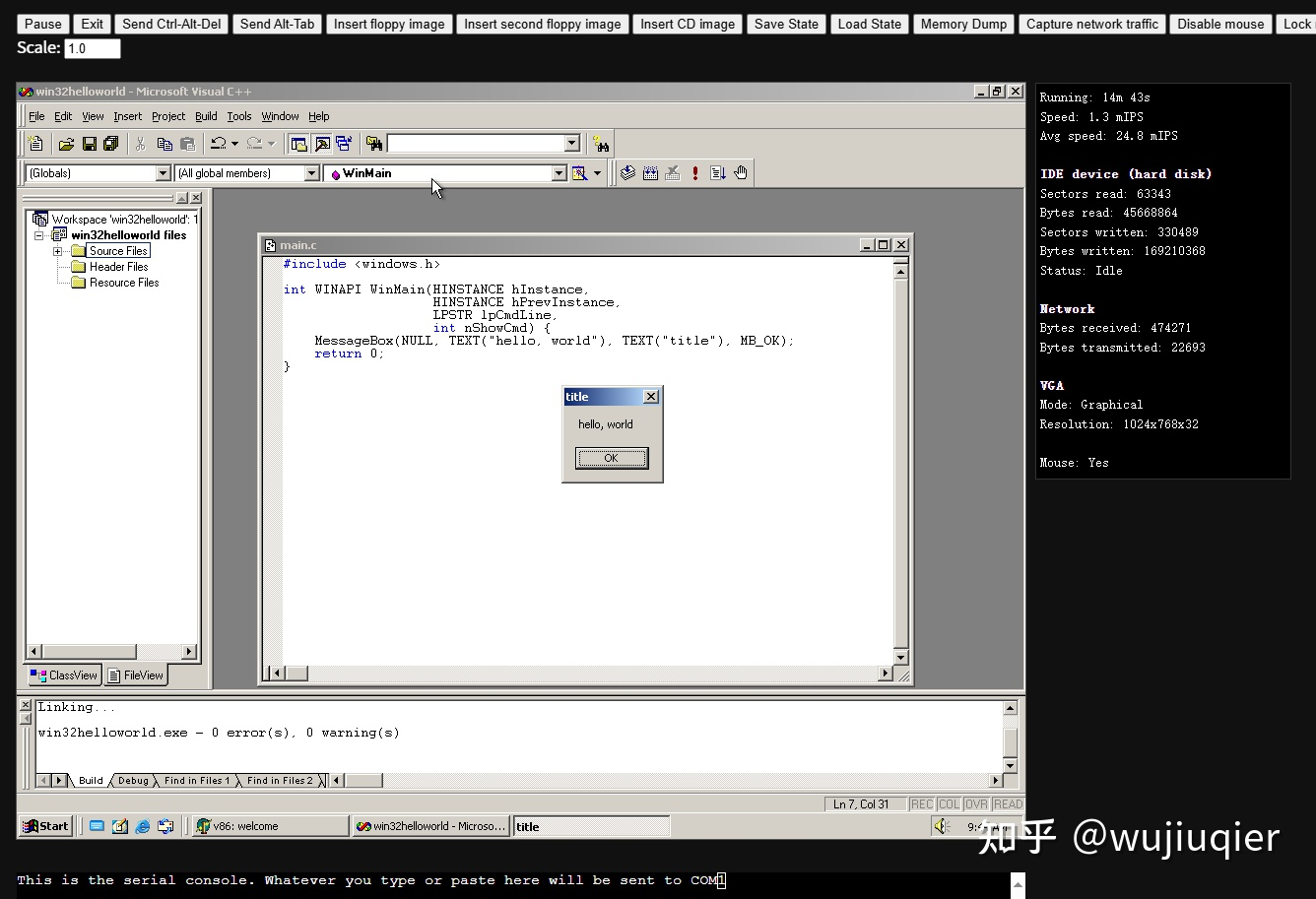
Task: Click in the Scale input field
Action: click(93, 48)
